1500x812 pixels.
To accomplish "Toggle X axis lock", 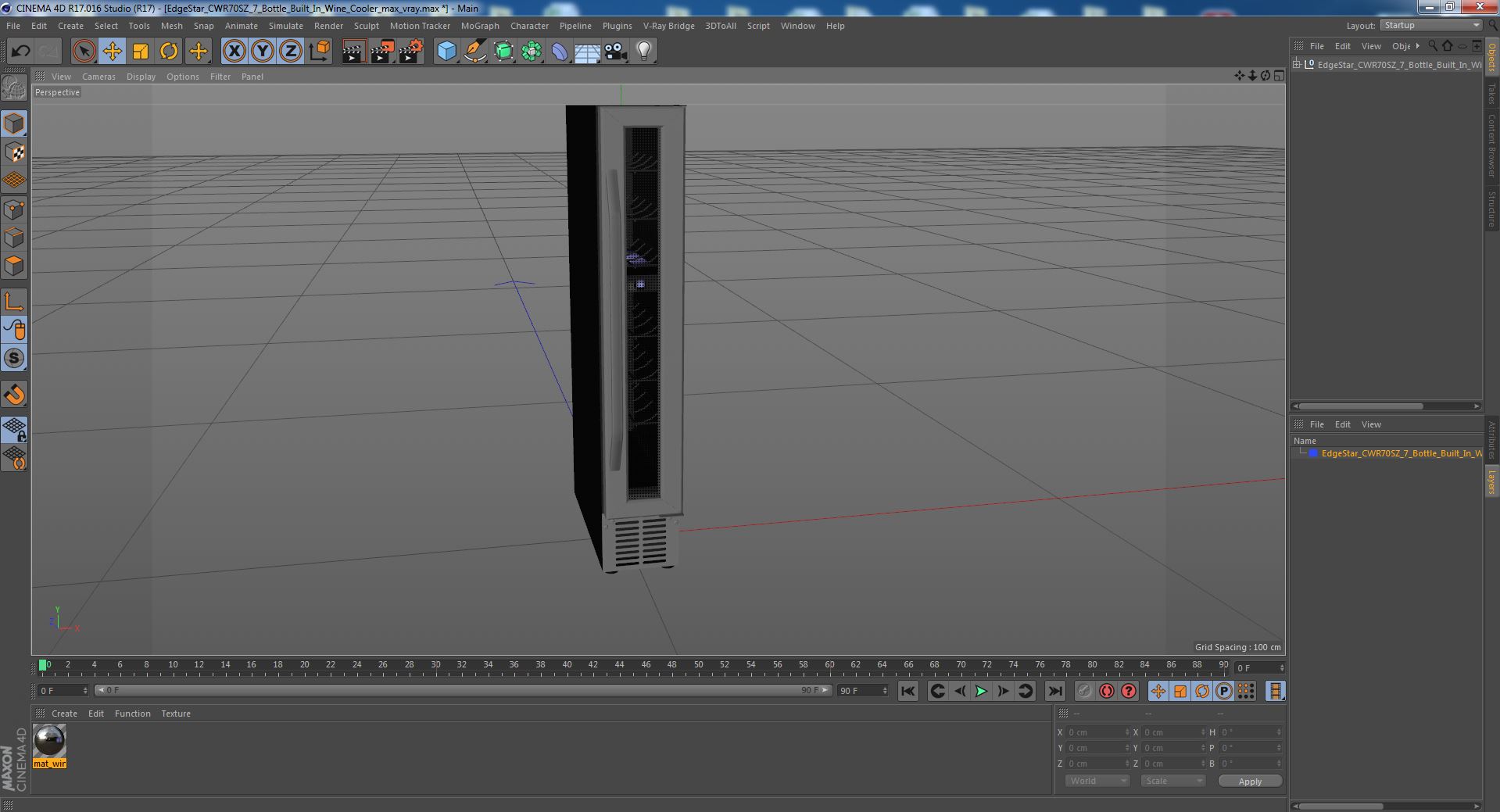I will [x=234, y=52].
